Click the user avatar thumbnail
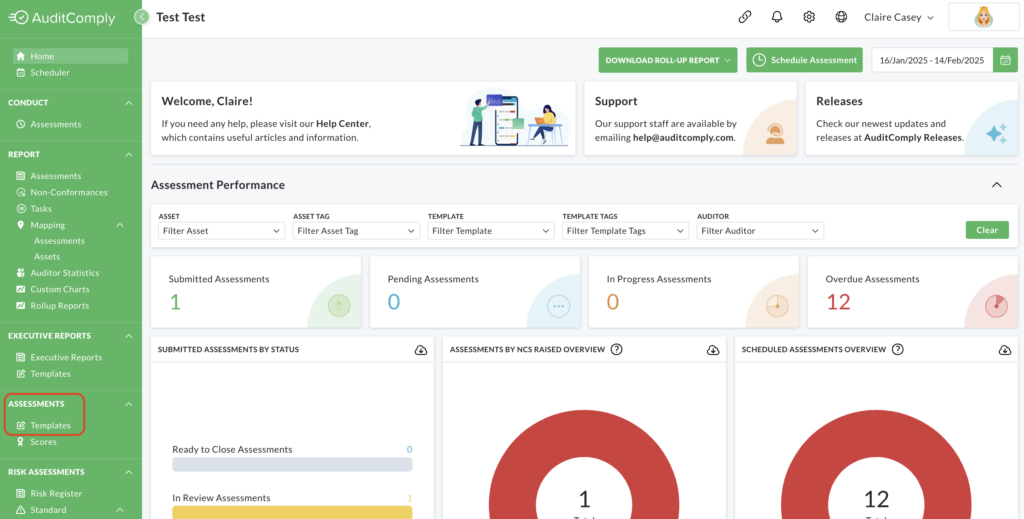The width and height of the screenshot is (1024, 519). click(x=984, y=17)
